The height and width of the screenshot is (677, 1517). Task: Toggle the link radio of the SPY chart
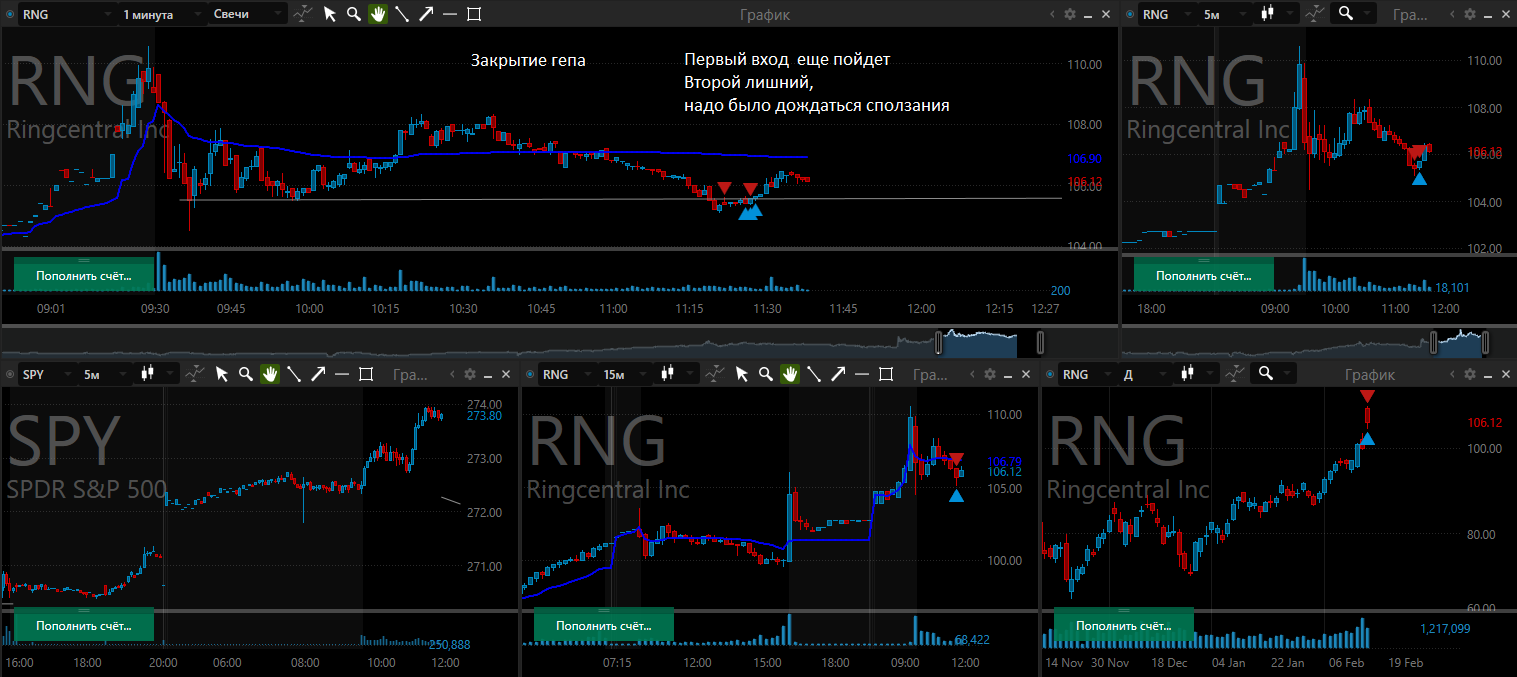[x=9, y=374]
